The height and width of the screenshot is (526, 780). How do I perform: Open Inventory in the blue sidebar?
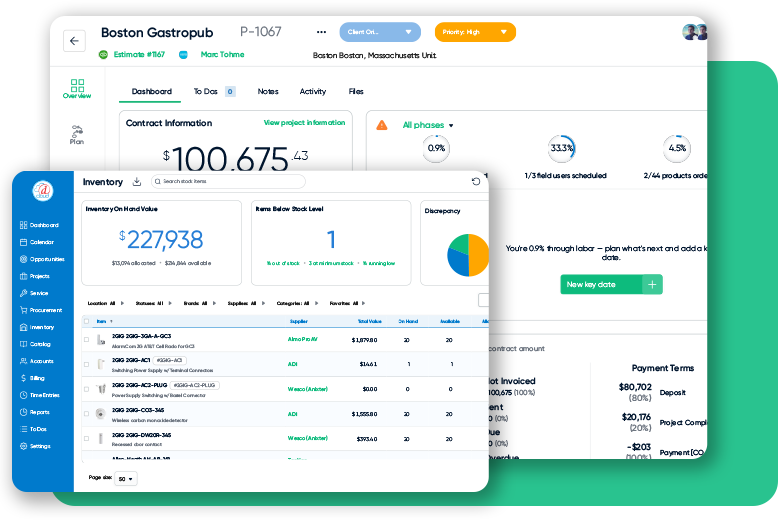point(37,327)
